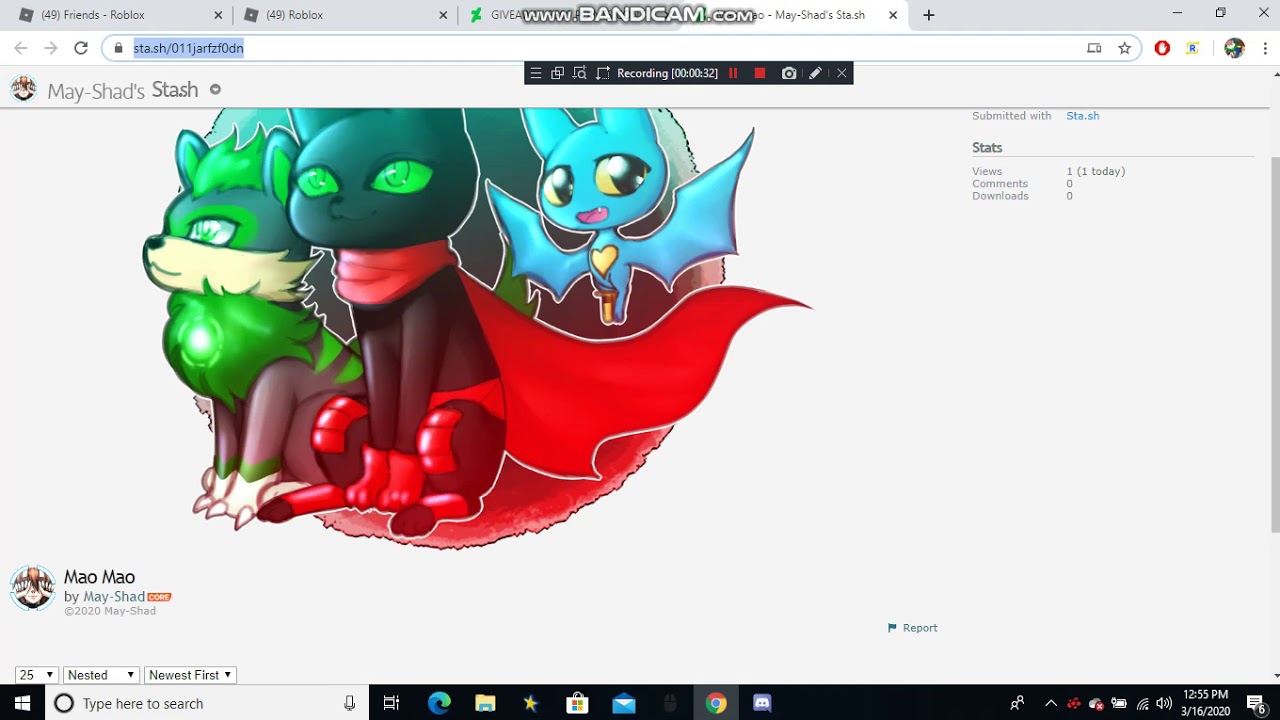Open Mail app from taskbar

624,703
